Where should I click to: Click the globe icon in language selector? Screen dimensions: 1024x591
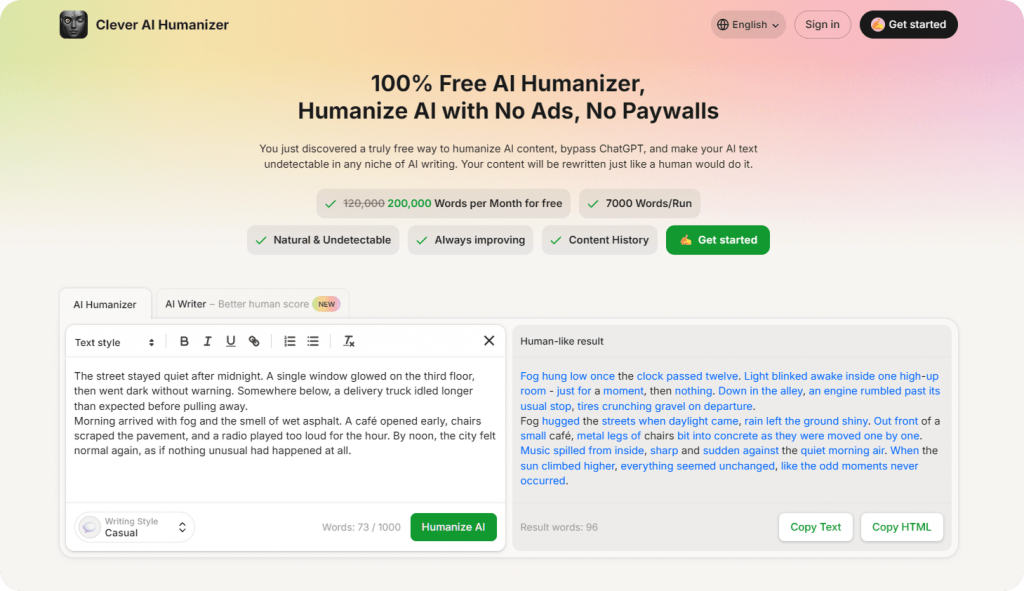pyautogui.click(x=722, y=25)
